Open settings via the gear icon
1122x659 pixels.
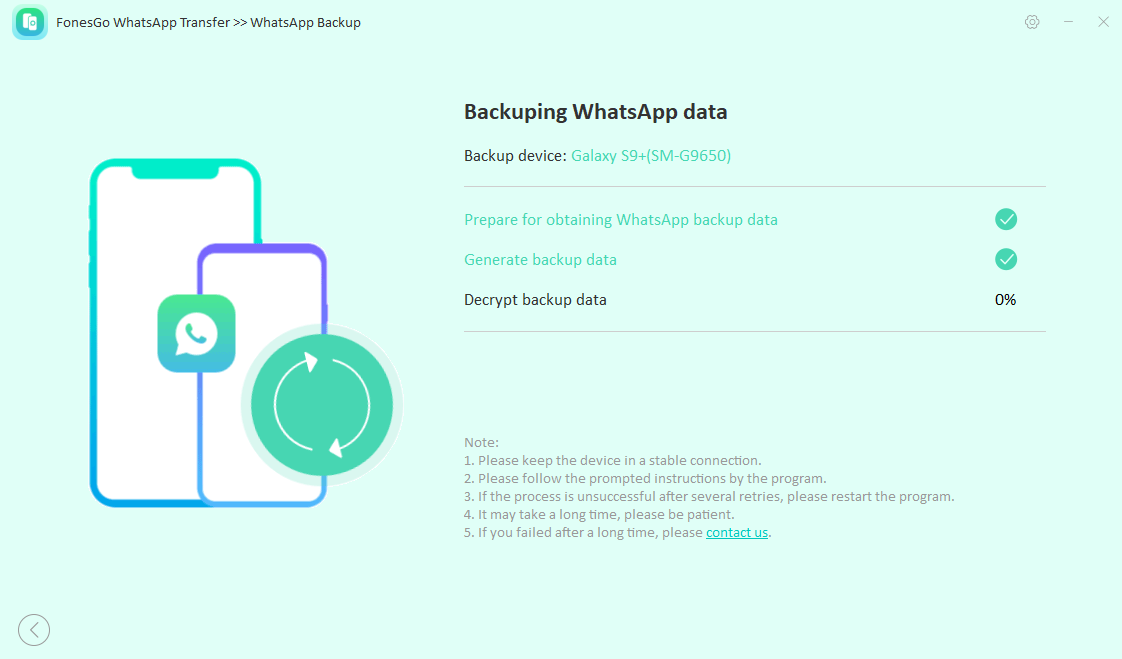pyautogui.click(x=1032, y=22)
